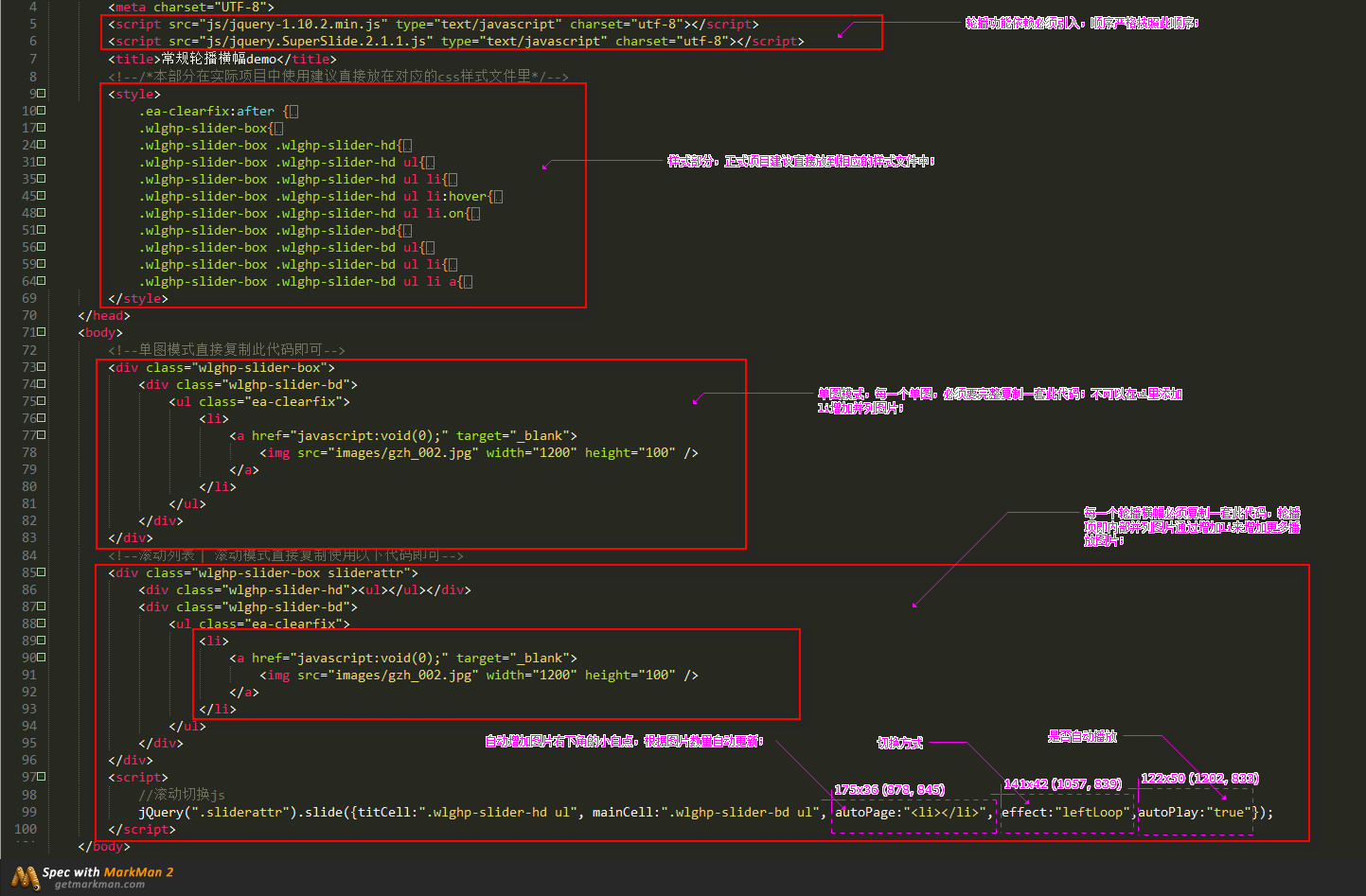Image resolution: width=1366 pixels, height=896 pixels.
Task: Expand the gutter fold marker at line 48
Action: click(42, 213)
